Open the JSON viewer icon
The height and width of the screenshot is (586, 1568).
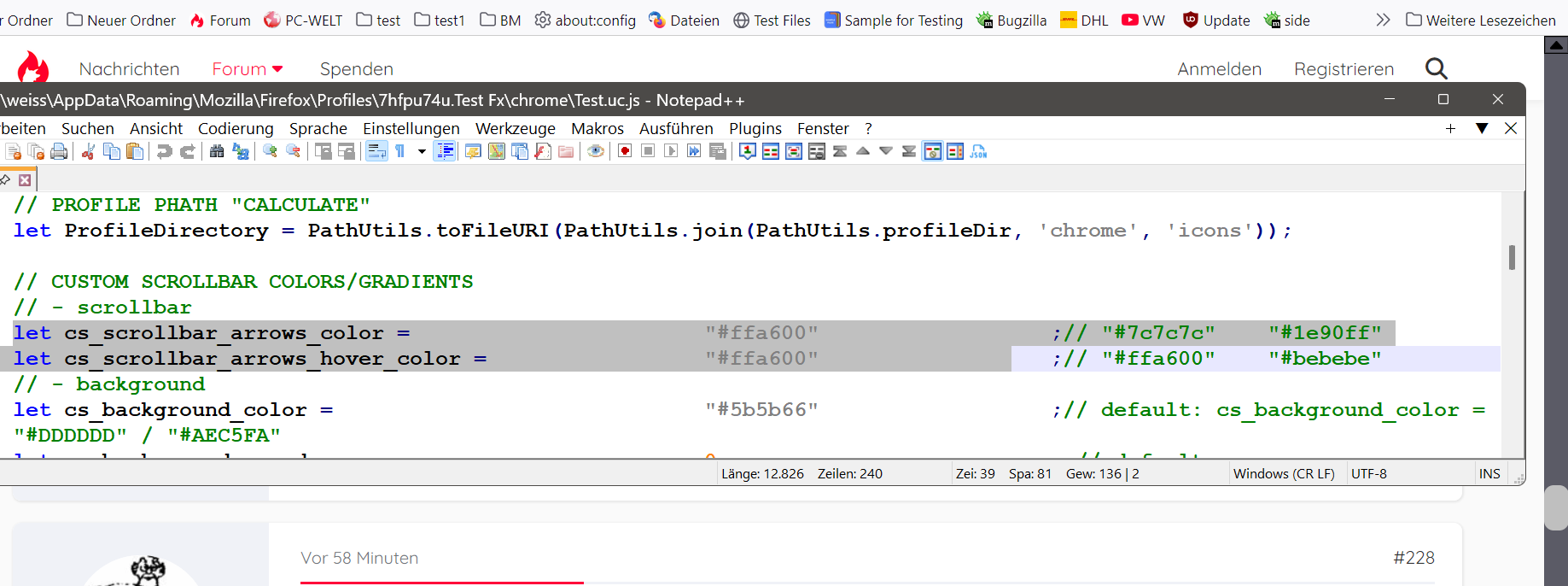[978, 151]
